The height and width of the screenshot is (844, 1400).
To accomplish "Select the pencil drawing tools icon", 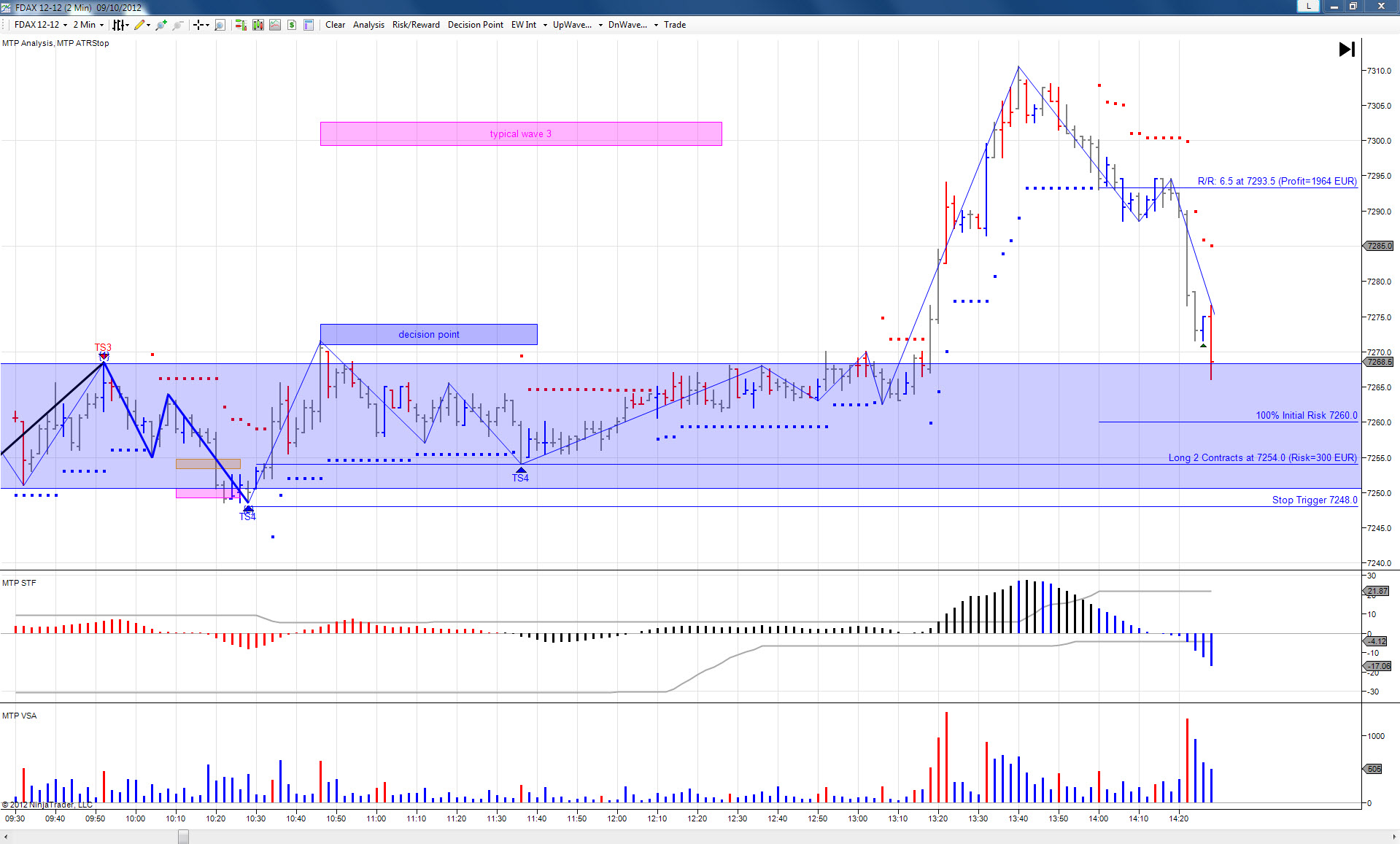I will point(139,25).
